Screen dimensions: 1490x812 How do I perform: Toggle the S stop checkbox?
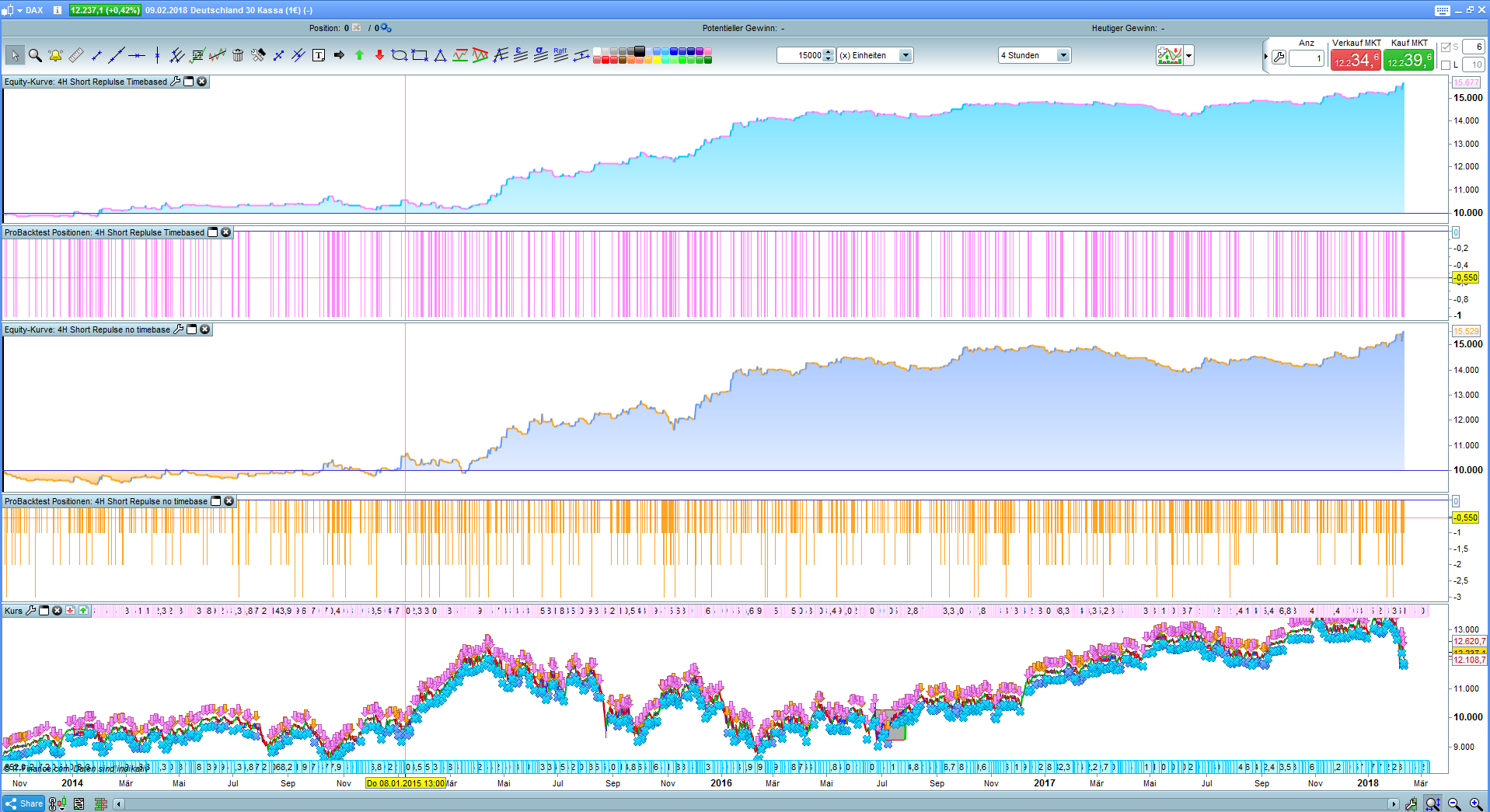tap(1446, 47)
